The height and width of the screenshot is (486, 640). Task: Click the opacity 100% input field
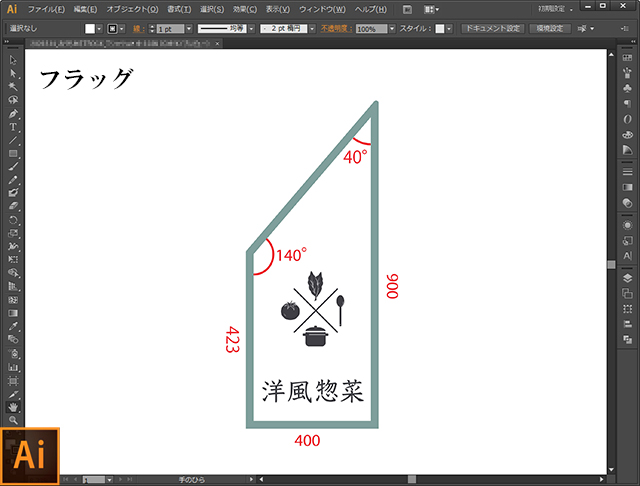(371, 29)
